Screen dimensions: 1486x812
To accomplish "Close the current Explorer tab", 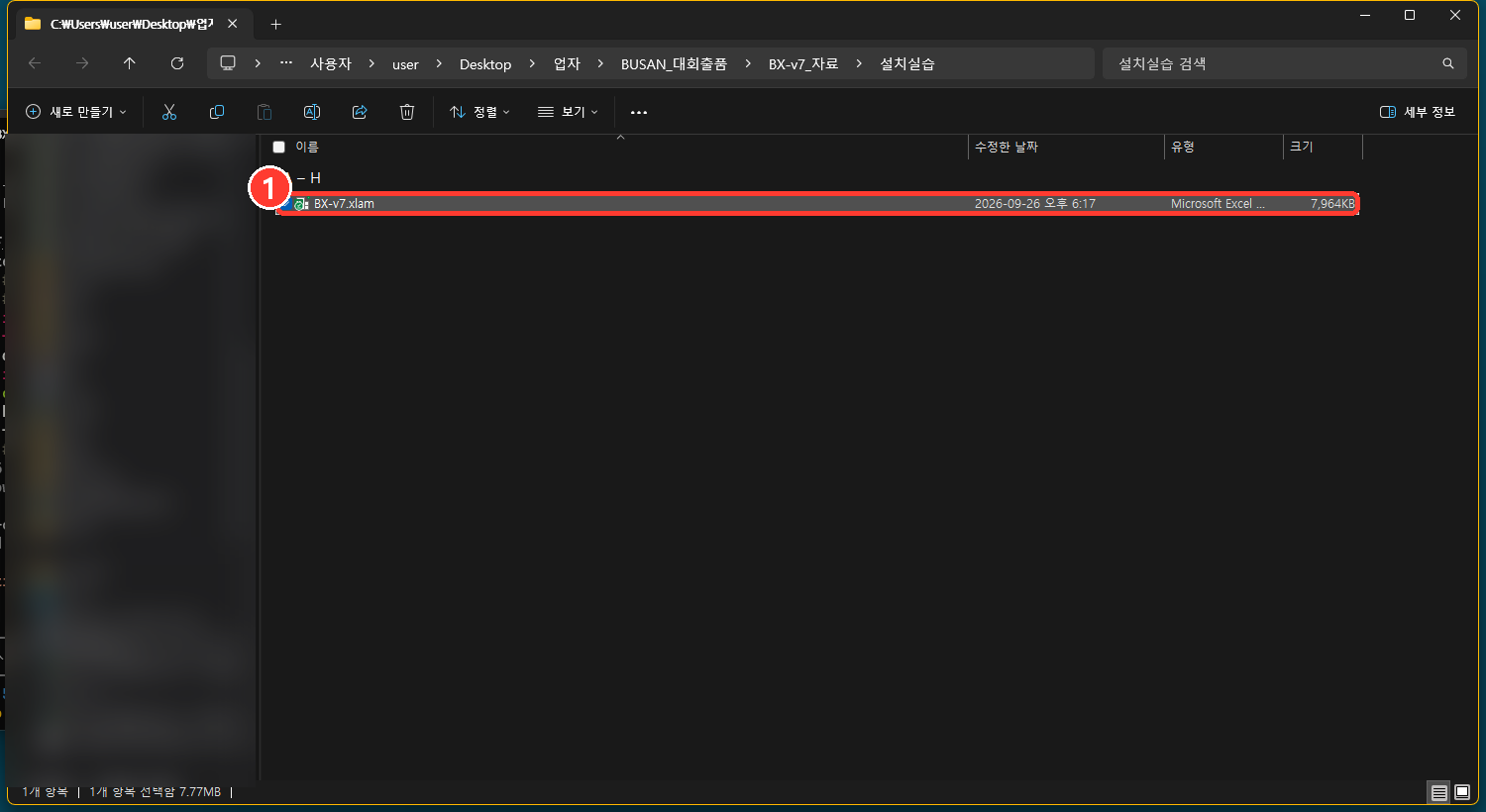I will 232,24.
